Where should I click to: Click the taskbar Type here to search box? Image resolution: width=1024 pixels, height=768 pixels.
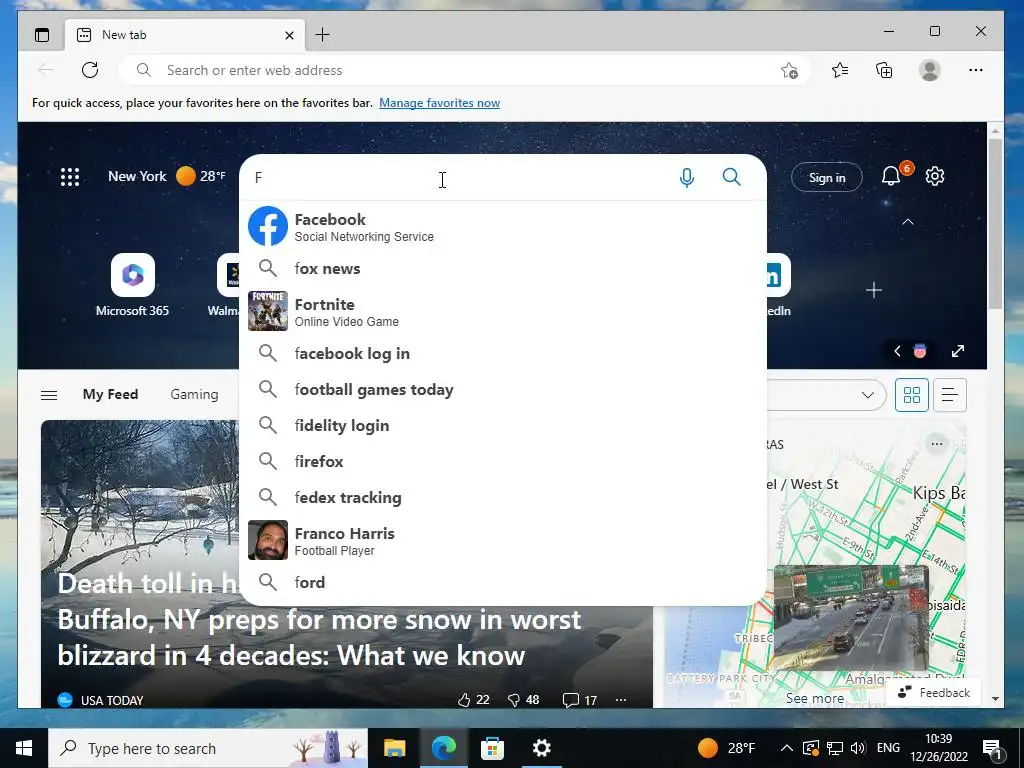coord(208,748)
